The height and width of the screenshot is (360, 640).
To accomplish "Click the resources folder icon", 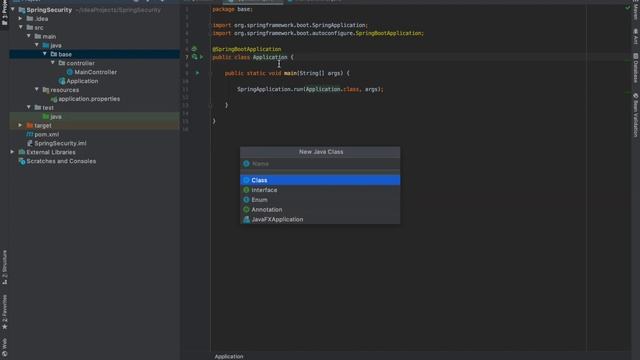I will point(46,90).
